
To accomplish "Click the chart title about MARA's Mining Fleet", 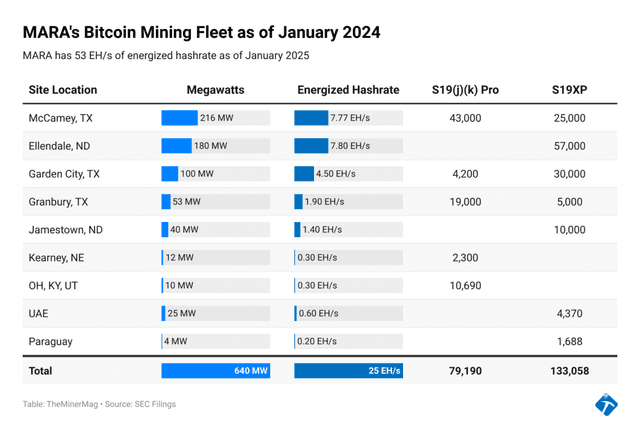I will 201,32.
